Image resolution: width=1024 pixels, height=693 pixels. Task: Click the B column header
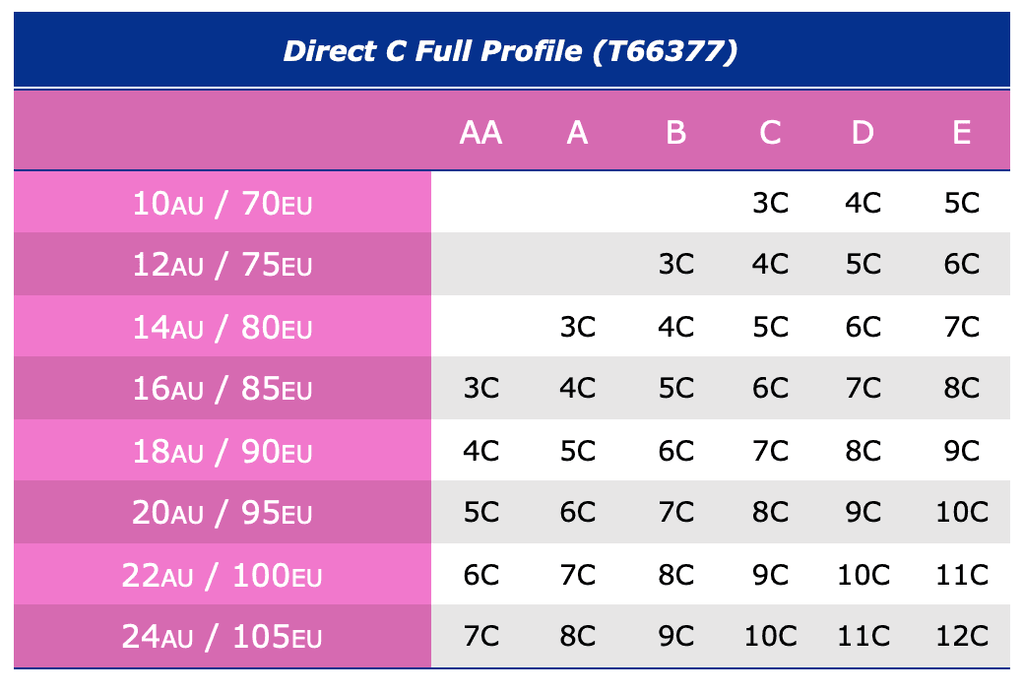click(x=676, y=133)
